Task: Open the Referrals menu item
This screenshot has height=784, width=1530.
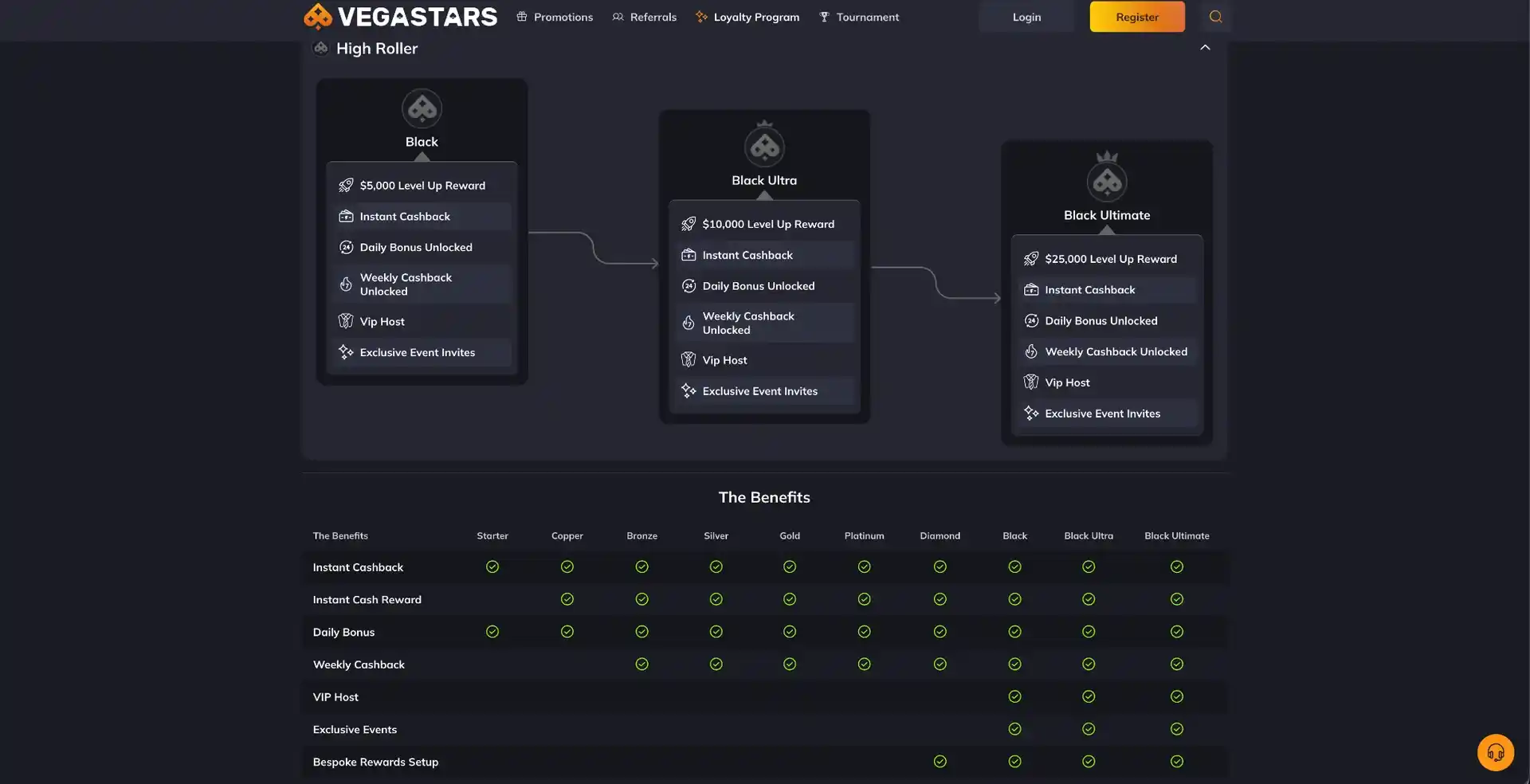Action: pyautogui.click(x=644, y=17)
